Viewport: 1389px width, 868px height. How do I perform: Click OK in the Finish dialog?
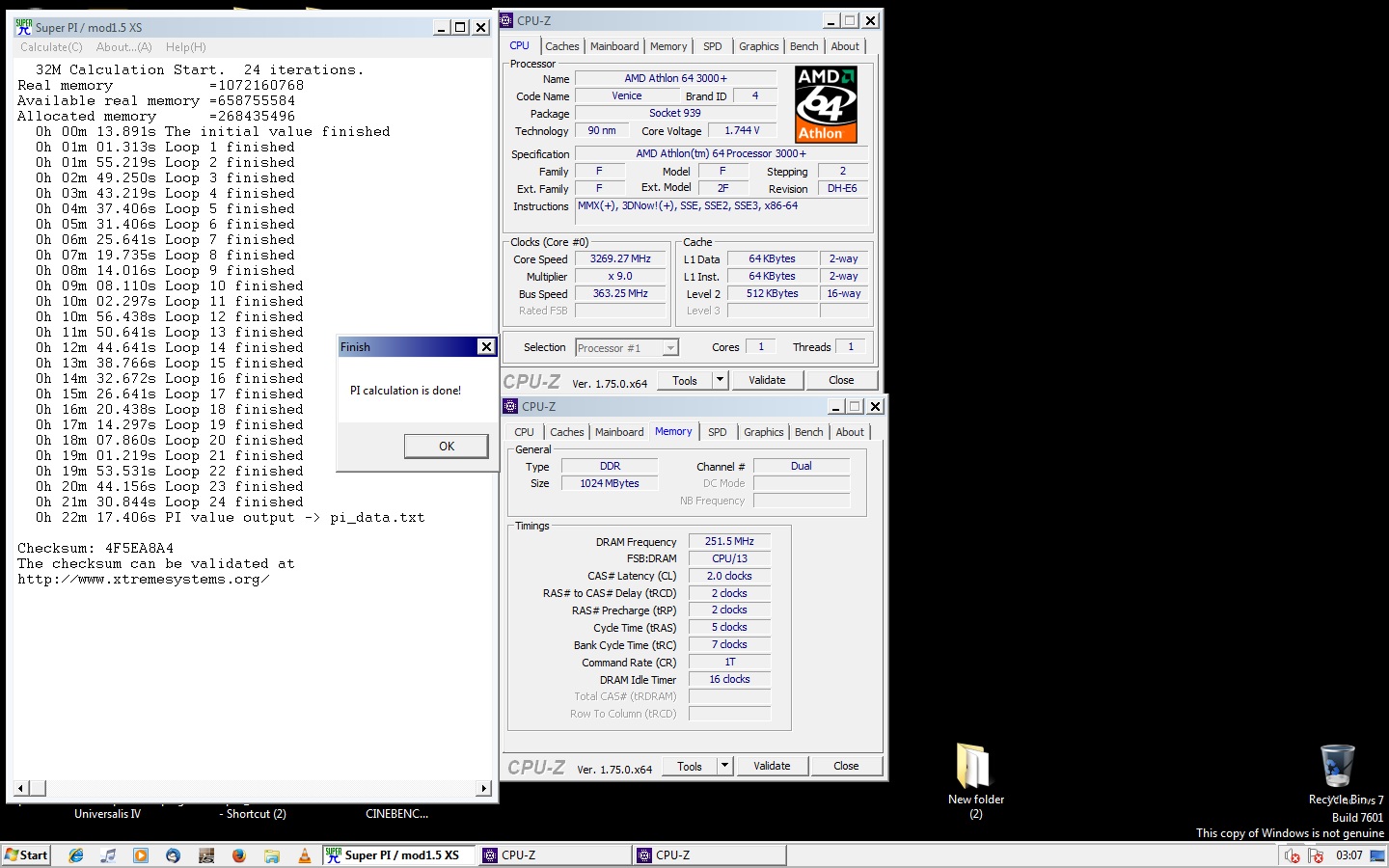(447, 446)
